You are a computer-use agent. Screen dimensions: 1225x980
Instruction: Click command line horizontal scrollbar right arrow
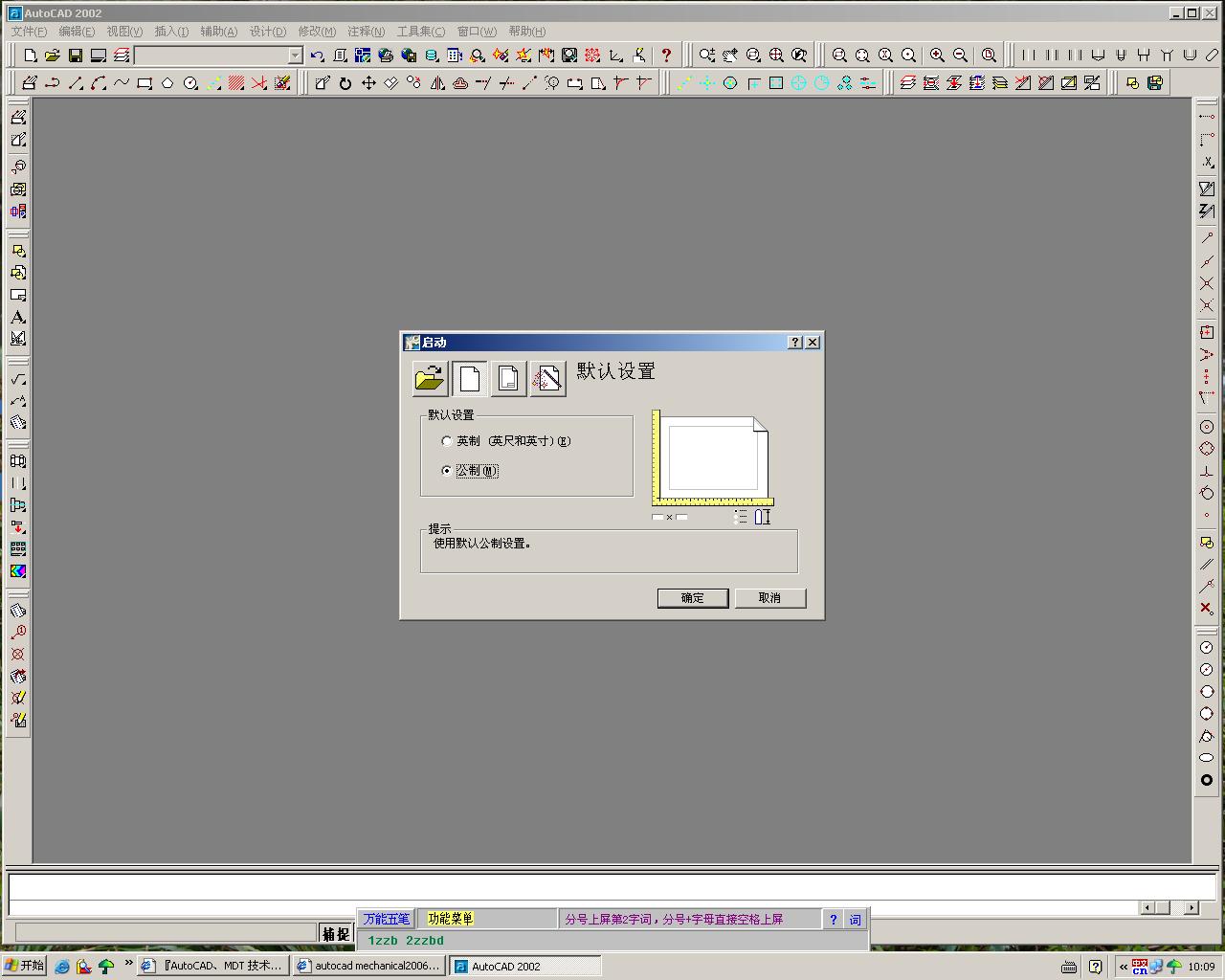point(1191,907)
